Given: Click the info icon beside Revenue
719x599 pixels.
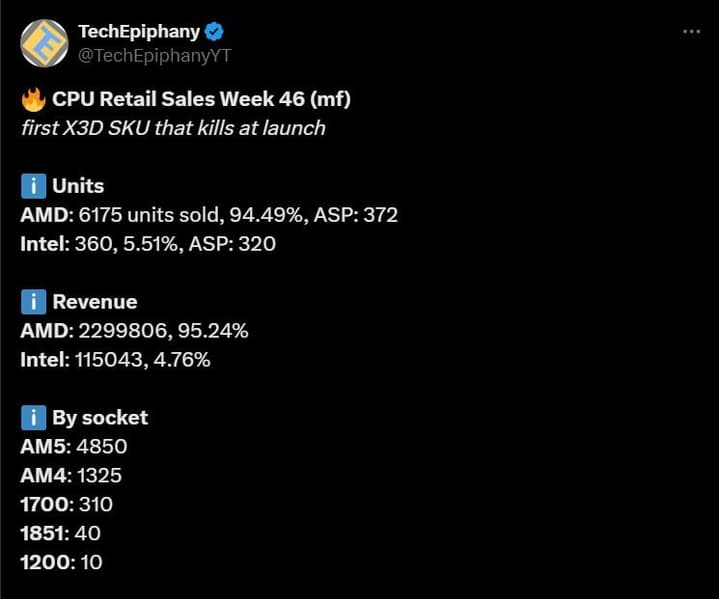Looking at the screenshot, I should pyautogui.click(x=33, y=302).
